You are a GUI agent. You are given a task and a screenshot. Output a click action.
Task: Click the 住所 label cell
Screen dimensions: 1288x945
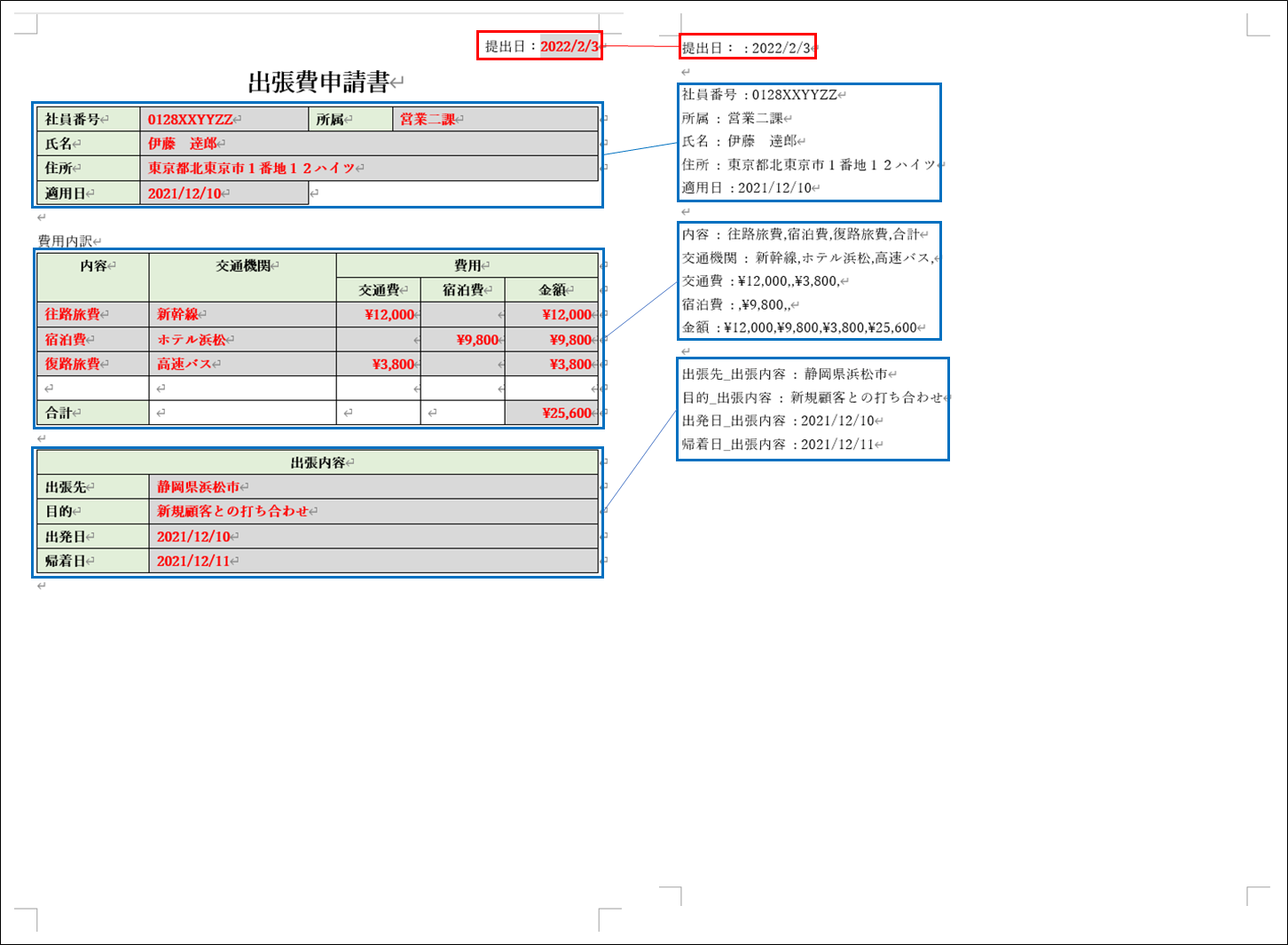point(89,168)
